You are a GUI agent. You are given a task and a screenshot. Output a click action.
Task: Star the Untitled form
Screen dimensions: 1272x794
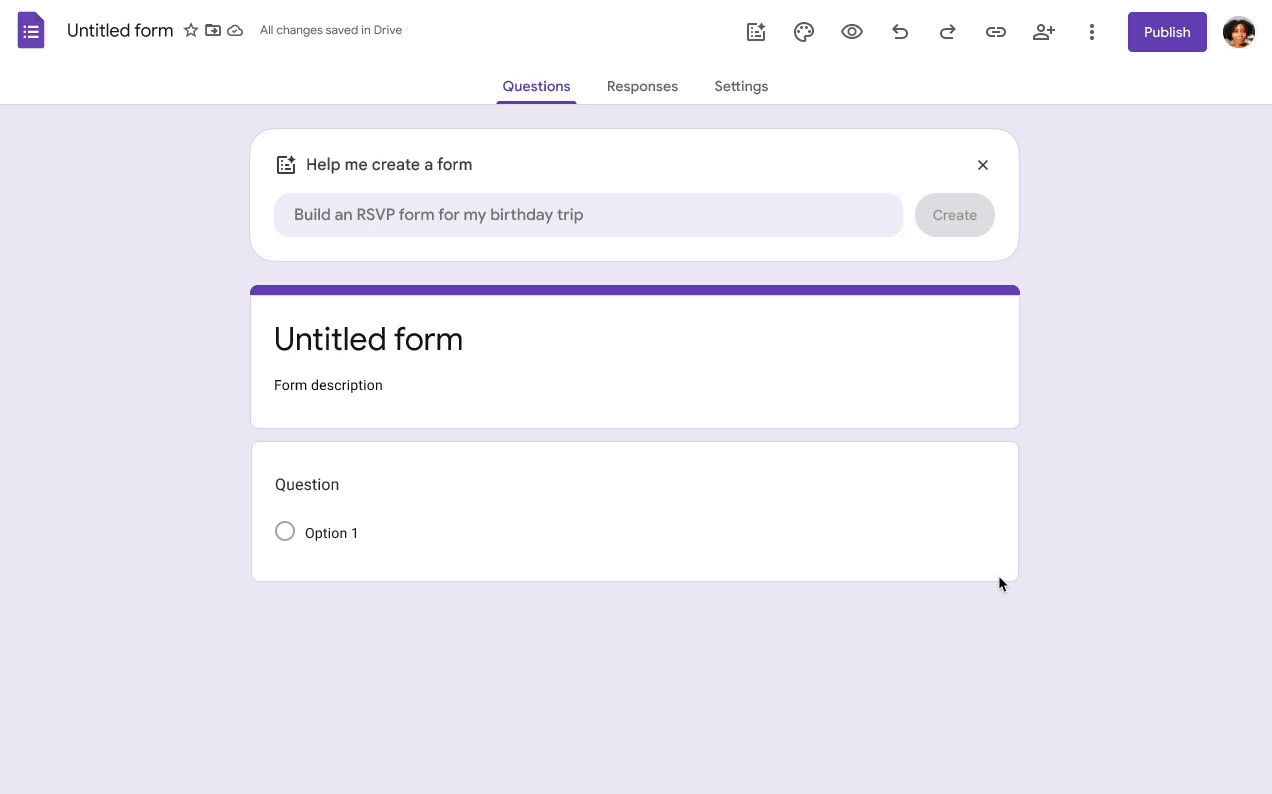(191, 31)
